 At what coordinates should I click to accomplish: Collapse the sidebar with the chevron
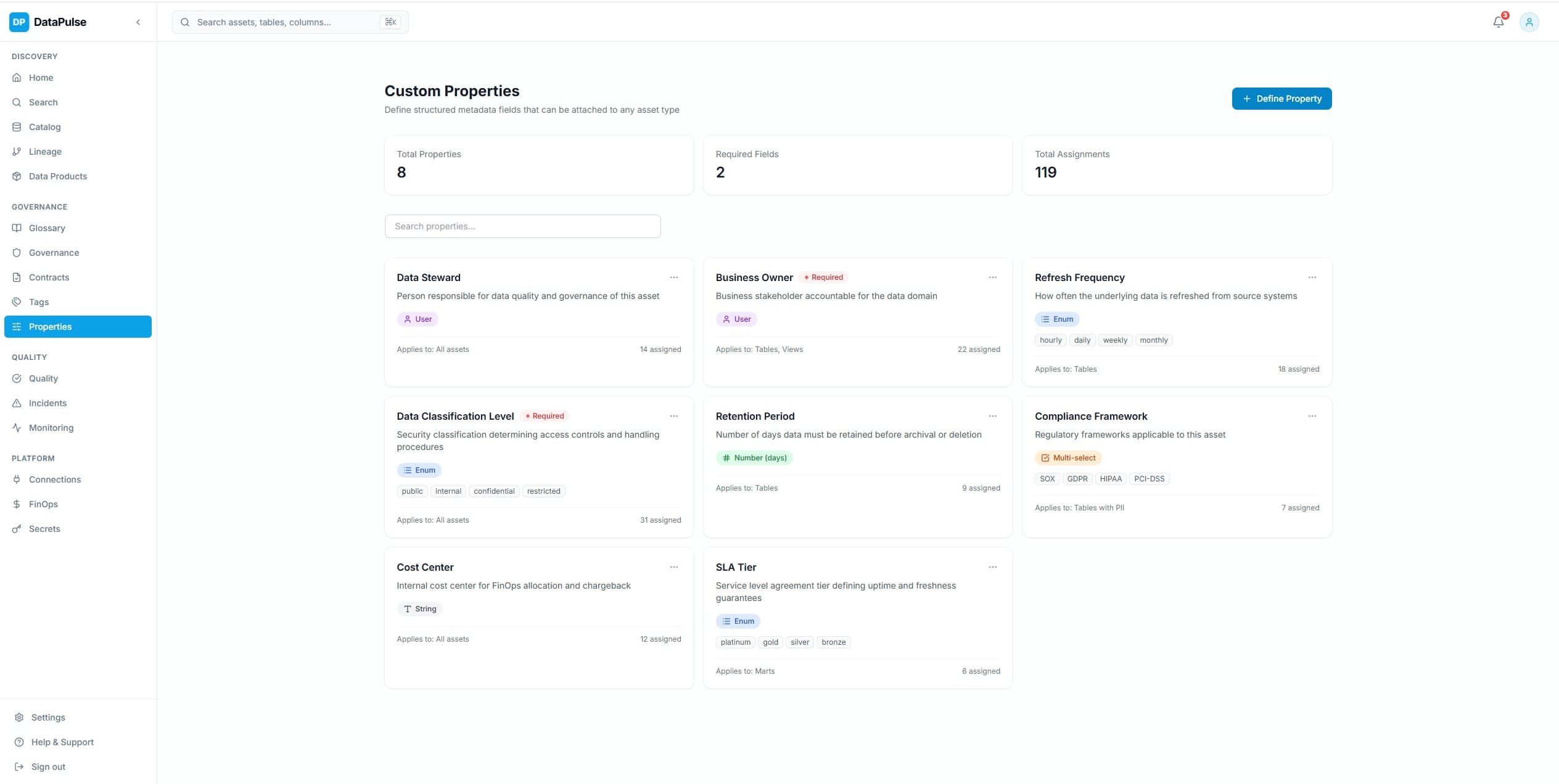click(138, 22)
